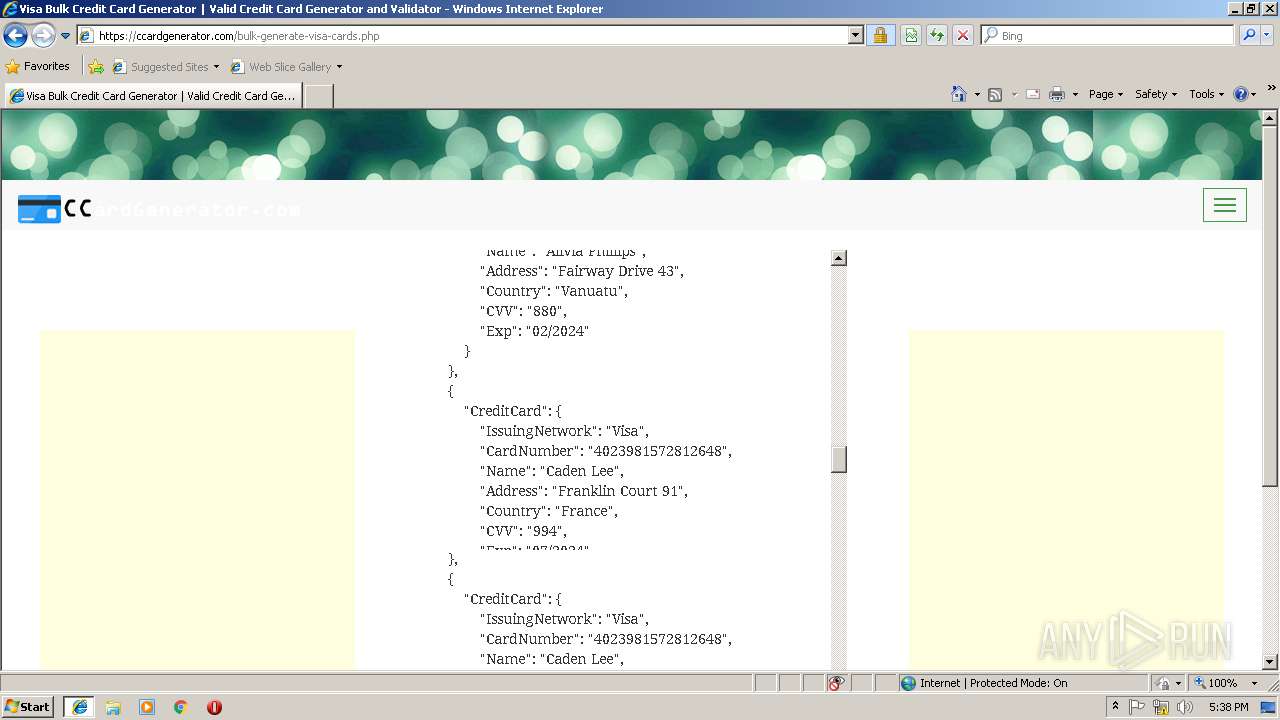Image resolution: width=1280 pixels, height=720 pixels.
Task: Click the status bar security padlock dropdown
Action: 1167,683
